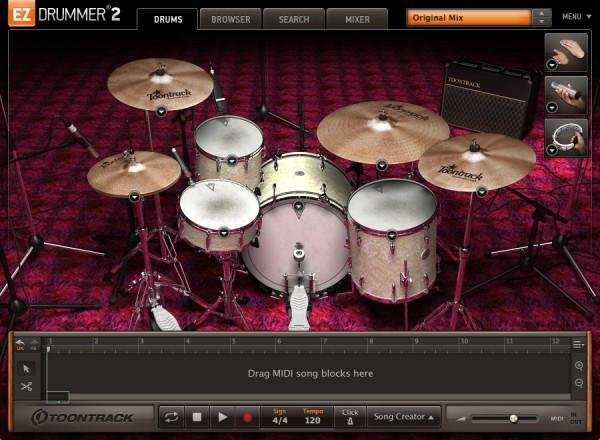The image size is (600, 440).
Task: Expand the MENU dropdown
Action: tap(573, 17)
